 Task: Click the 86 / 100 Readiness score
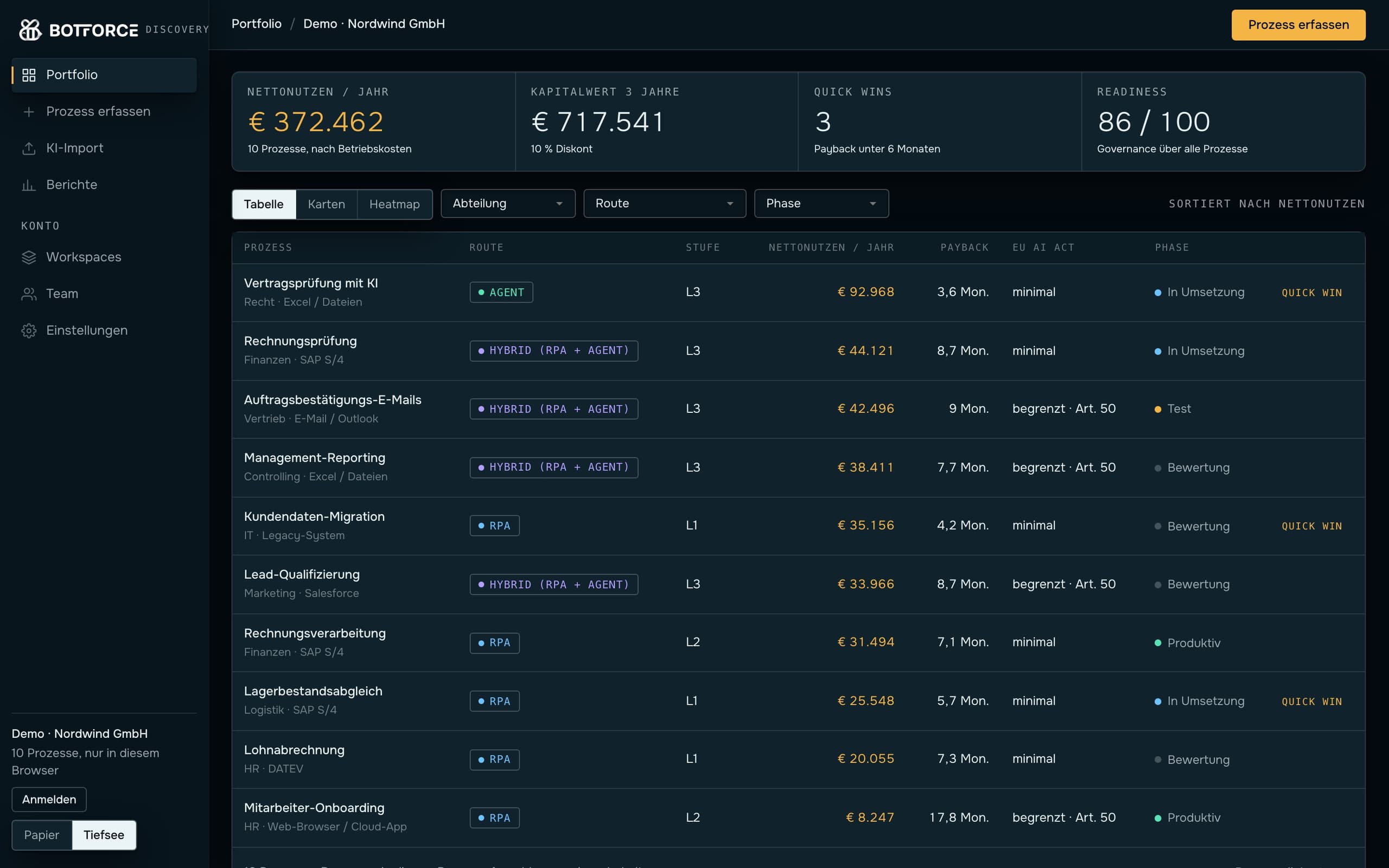click(x=1154, y=122)
